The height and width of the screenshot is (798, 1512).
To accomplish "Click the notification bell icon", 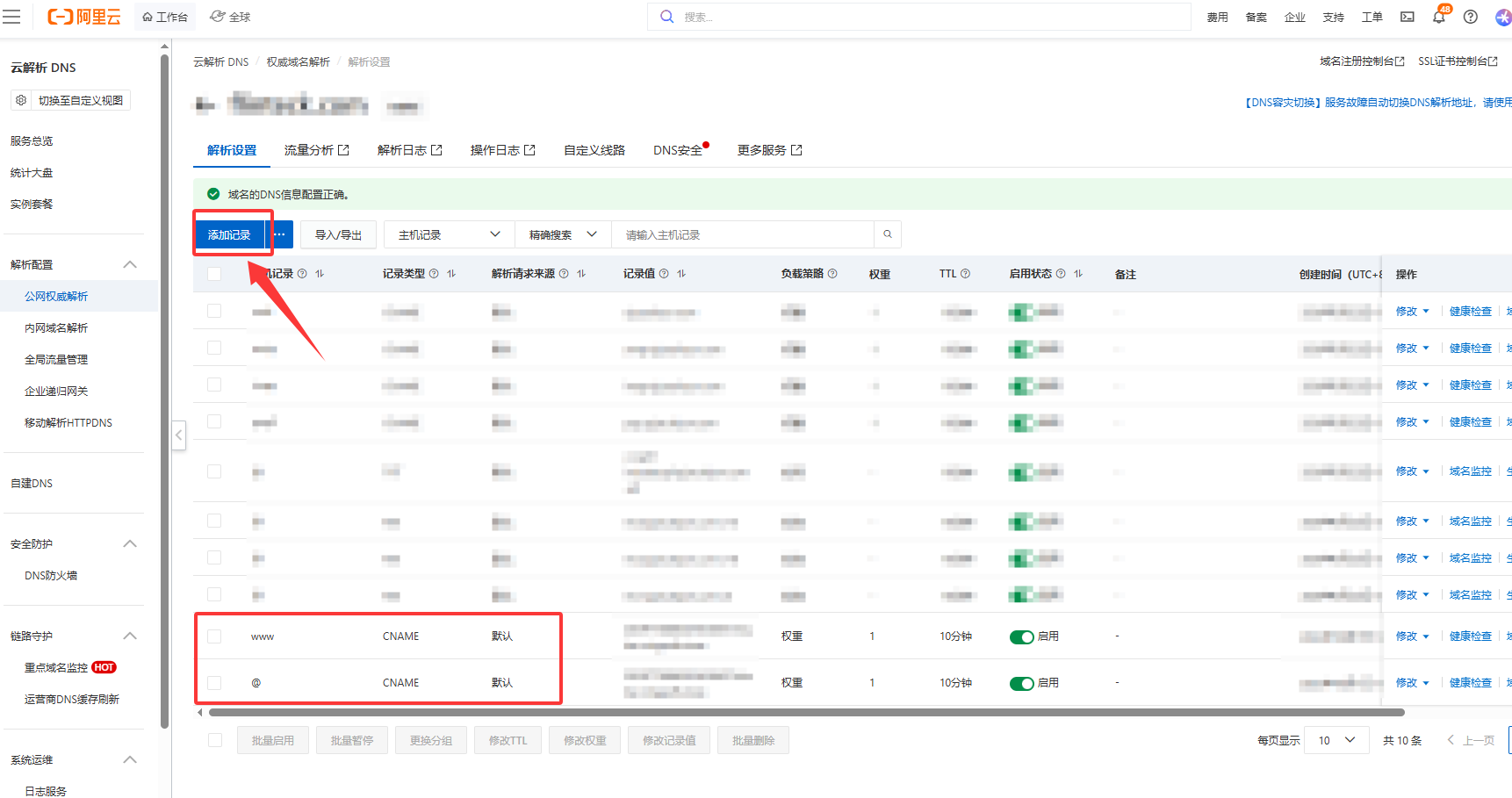I will pyautogui.click(x=1438, y=17).
